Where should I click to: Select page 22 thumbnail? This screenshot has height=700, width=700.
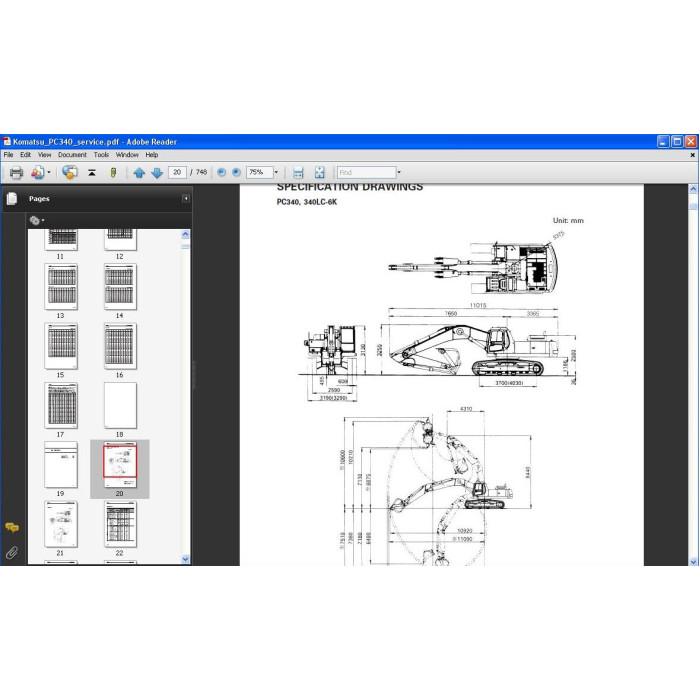(x=121, y=524)
